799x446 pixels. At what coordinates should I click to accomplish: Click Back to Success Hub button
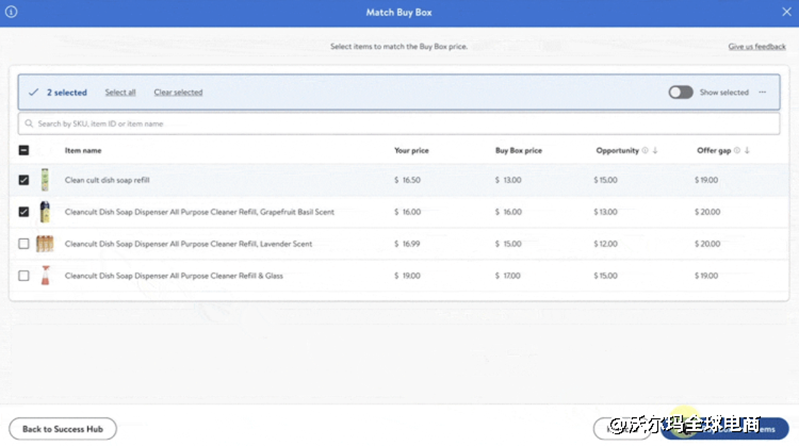click(x=63, y=429)
